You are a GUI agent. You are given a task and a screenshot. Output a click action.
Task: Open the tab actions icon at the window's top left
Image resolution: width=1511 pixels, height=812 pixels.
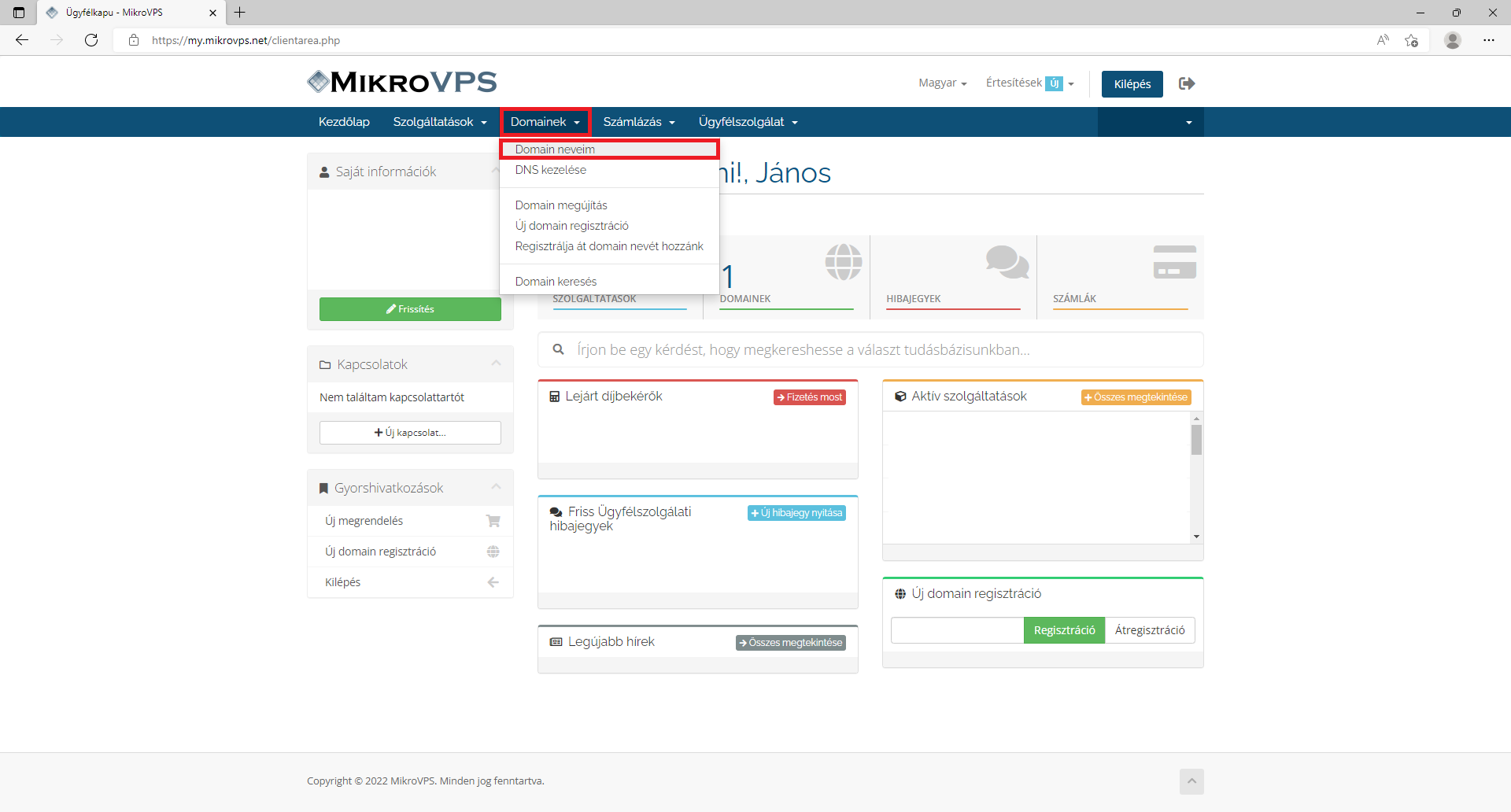coord(19,13)
